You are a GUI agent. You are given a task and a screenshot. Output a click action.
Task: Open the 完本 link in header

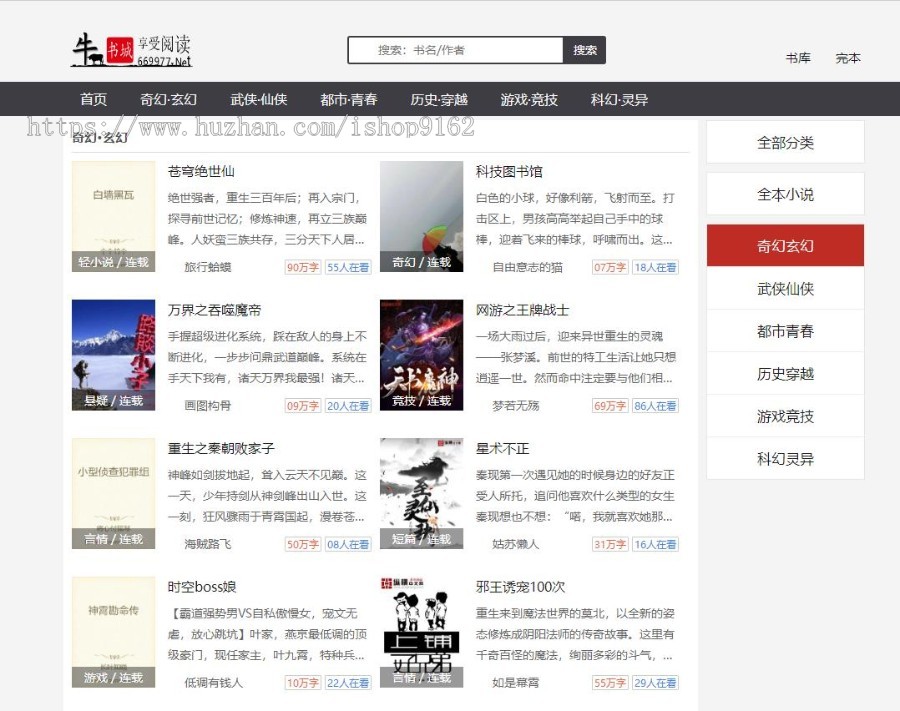[848, 58]
